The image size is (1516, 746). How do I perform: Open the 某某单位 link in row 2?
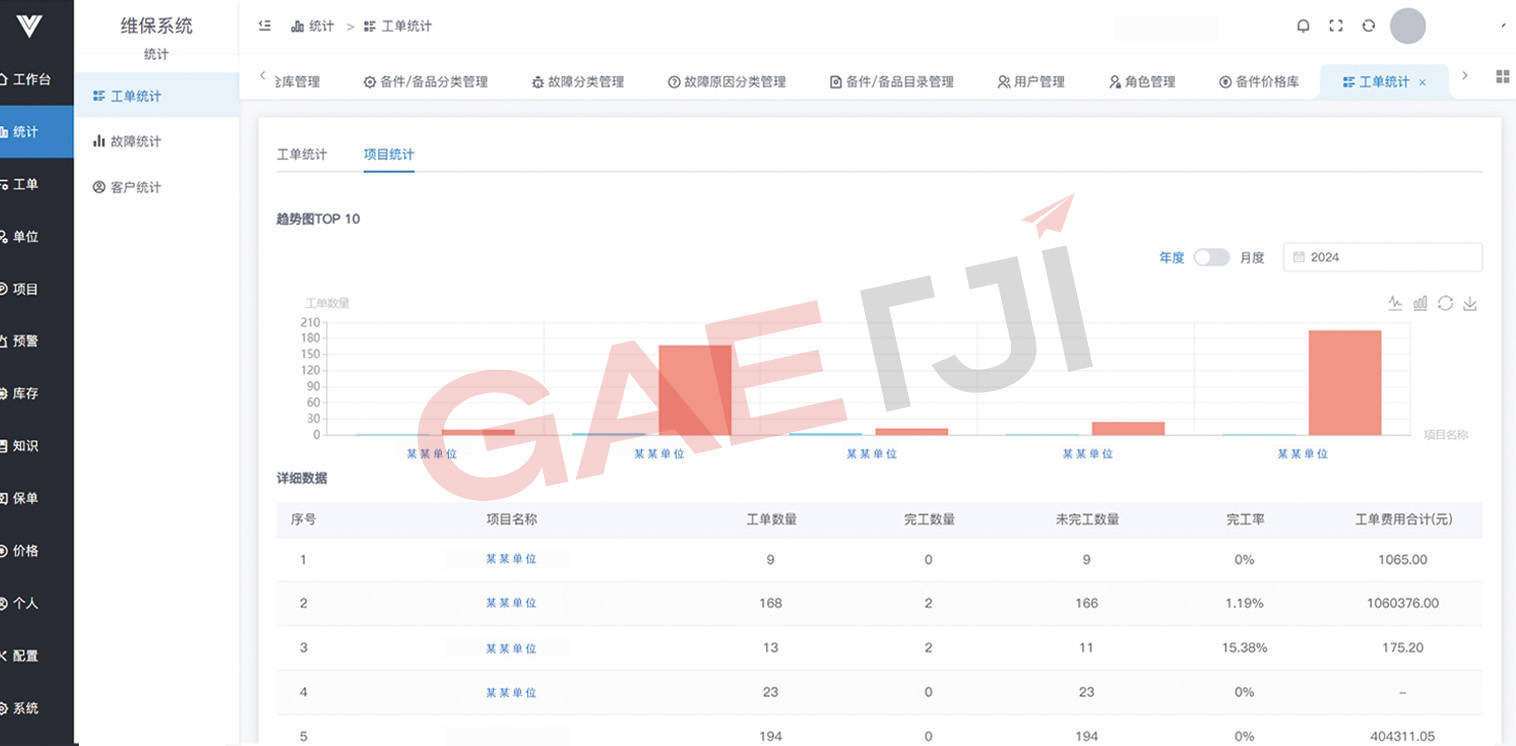(x=511, y=603)
